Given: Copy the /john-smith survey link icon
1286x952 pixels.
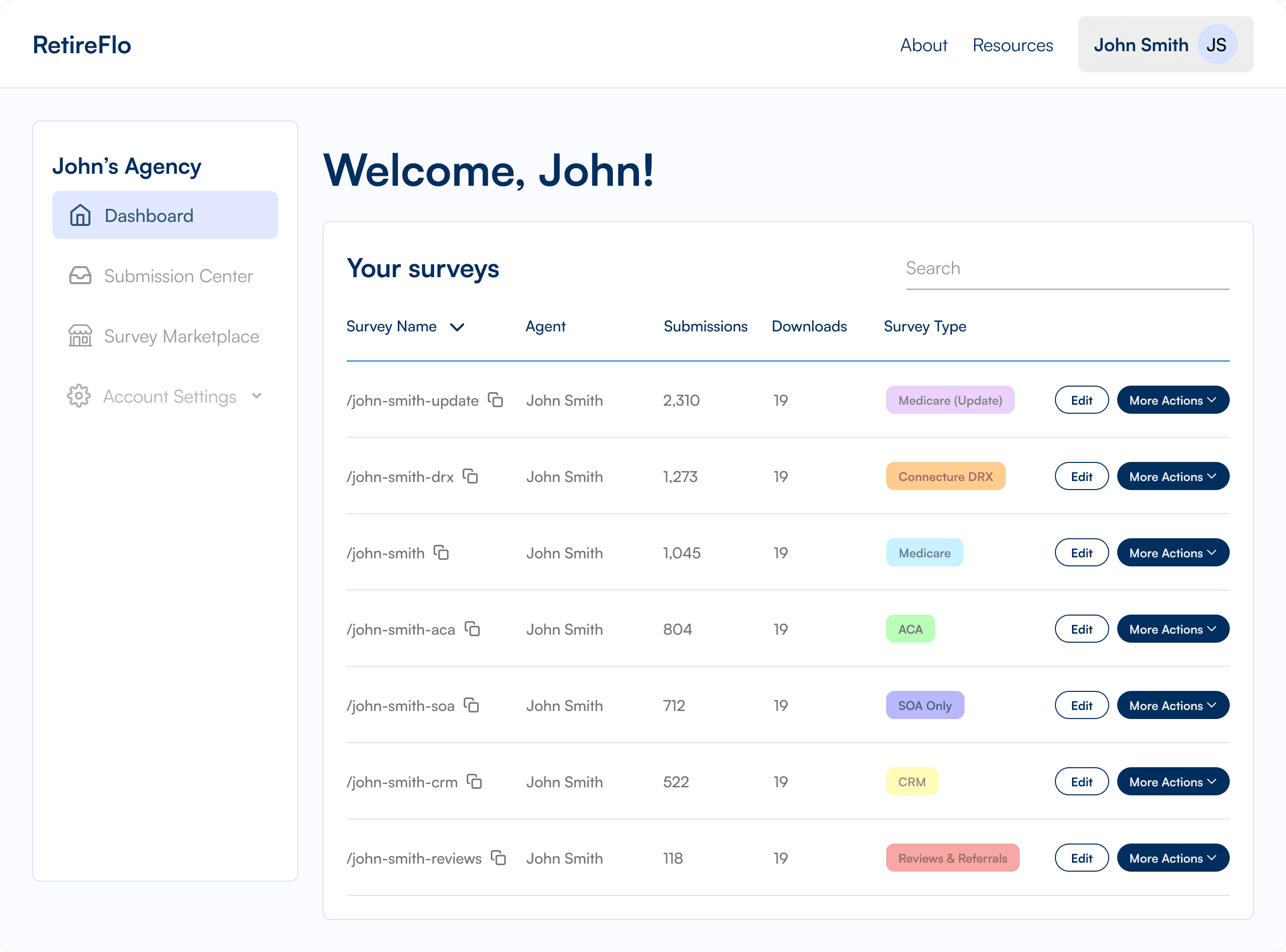Looking at the screenshot, I should pos(441,552).
